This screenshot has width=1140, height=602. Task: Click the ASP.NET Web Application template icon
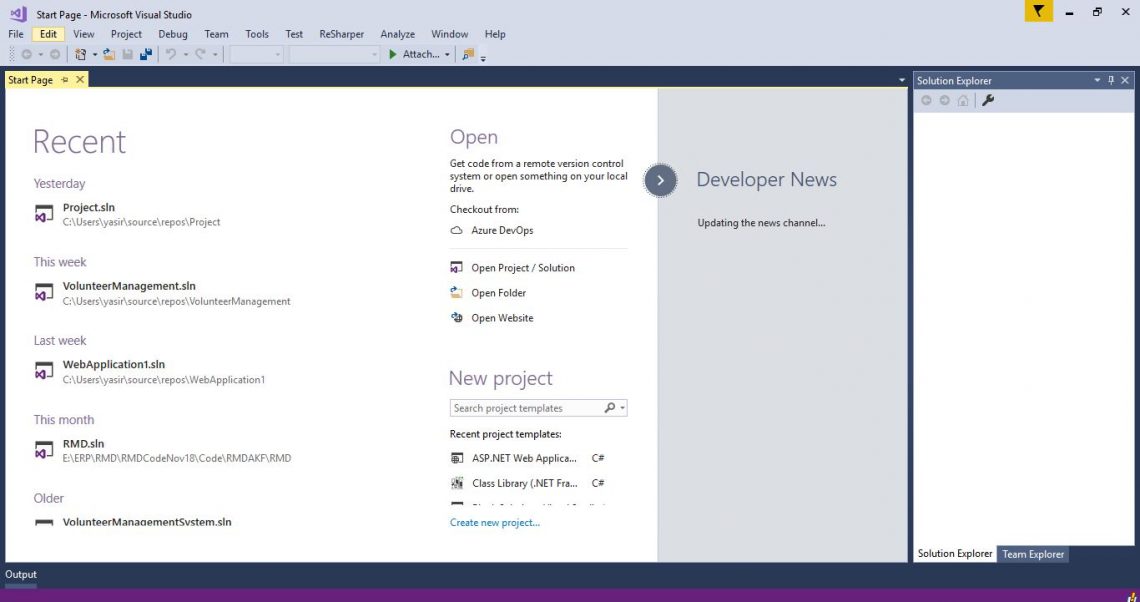pos(457,458)
